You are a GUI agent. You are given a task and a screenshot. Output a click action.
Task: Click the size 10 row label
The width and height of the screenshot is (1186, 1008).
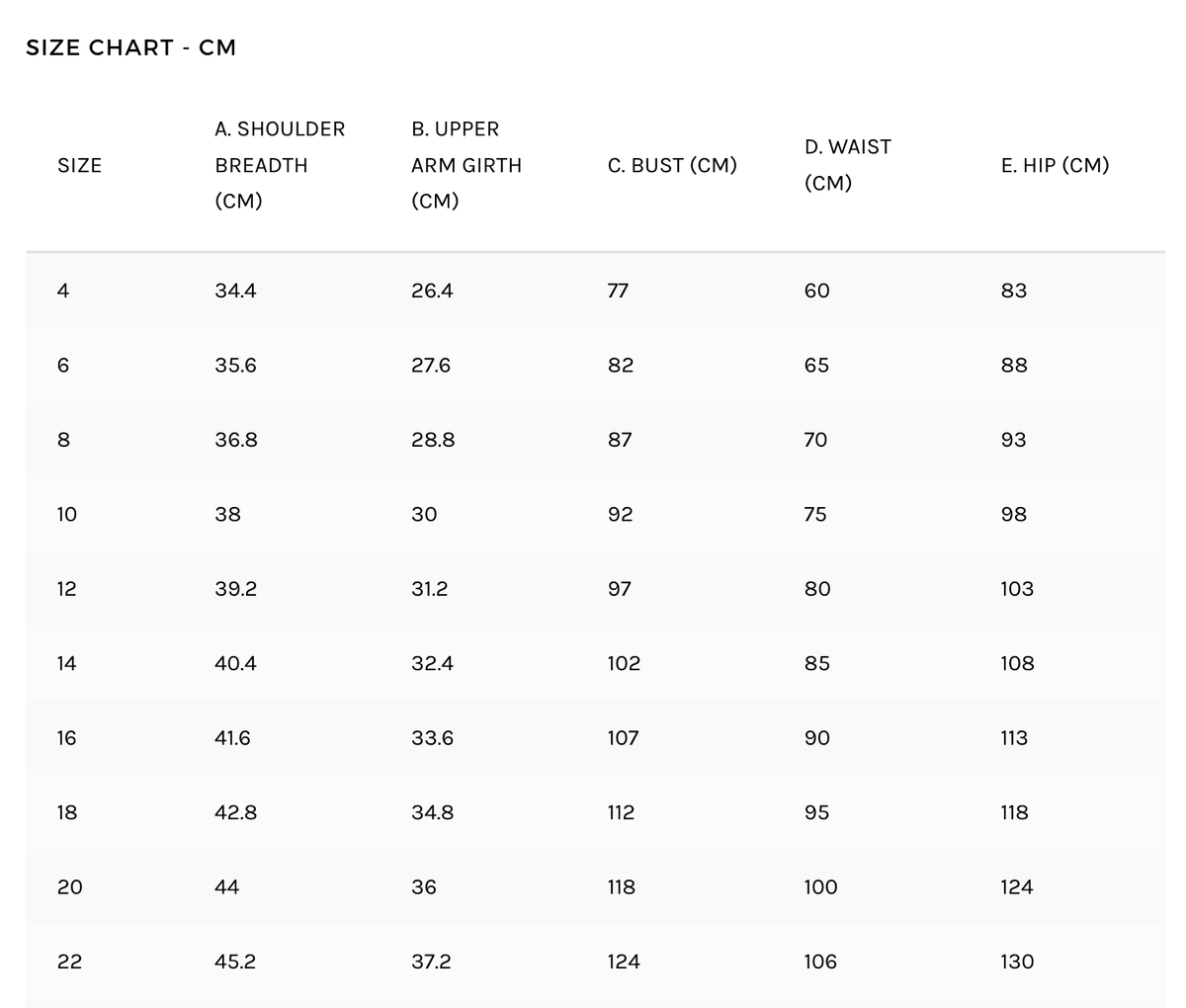(x=66, y=514)
